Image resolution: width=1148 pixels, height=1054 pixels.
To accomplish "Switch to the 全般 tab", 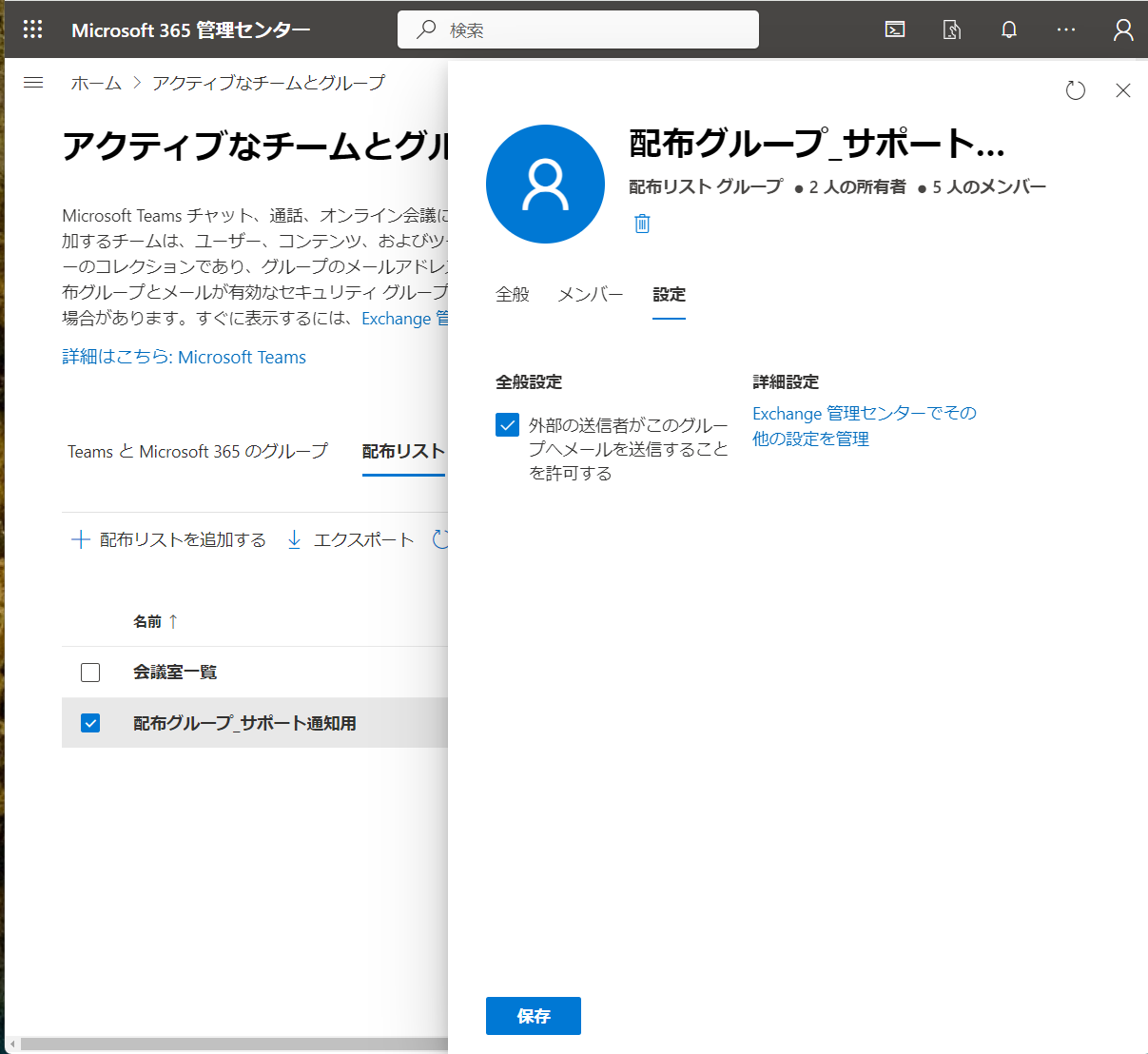I will (x=513, y=295).
